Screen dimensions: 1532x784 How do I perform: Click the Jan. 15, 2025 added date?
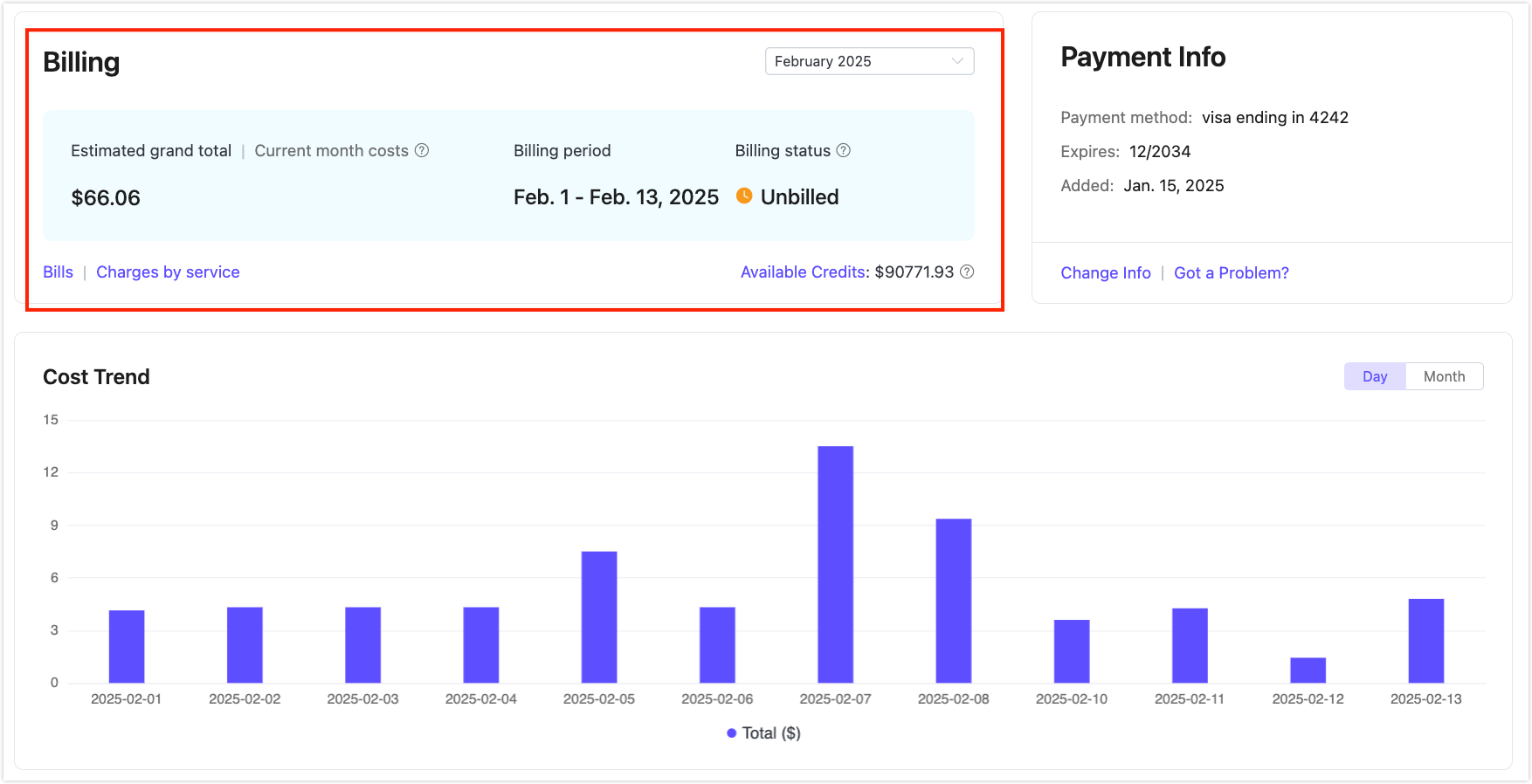[x=1174, y=185]
